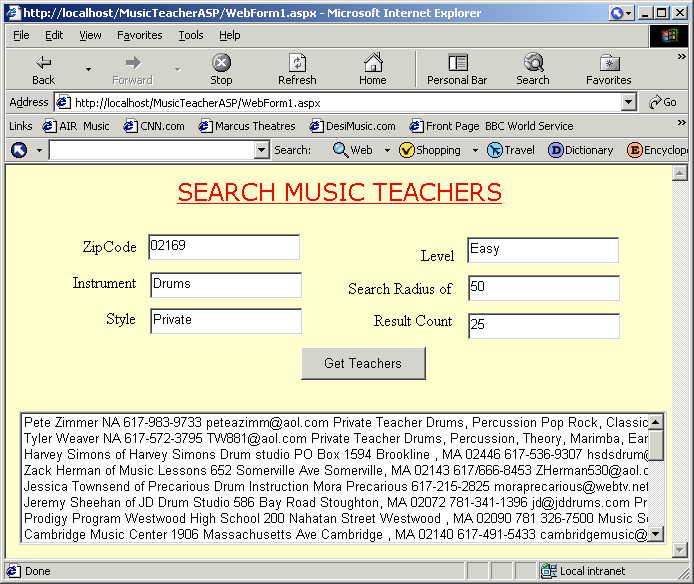The height and width of the screenshot is (584, 694).
Task: Click the ZipCode input field
Action: (x=224, y=247)
